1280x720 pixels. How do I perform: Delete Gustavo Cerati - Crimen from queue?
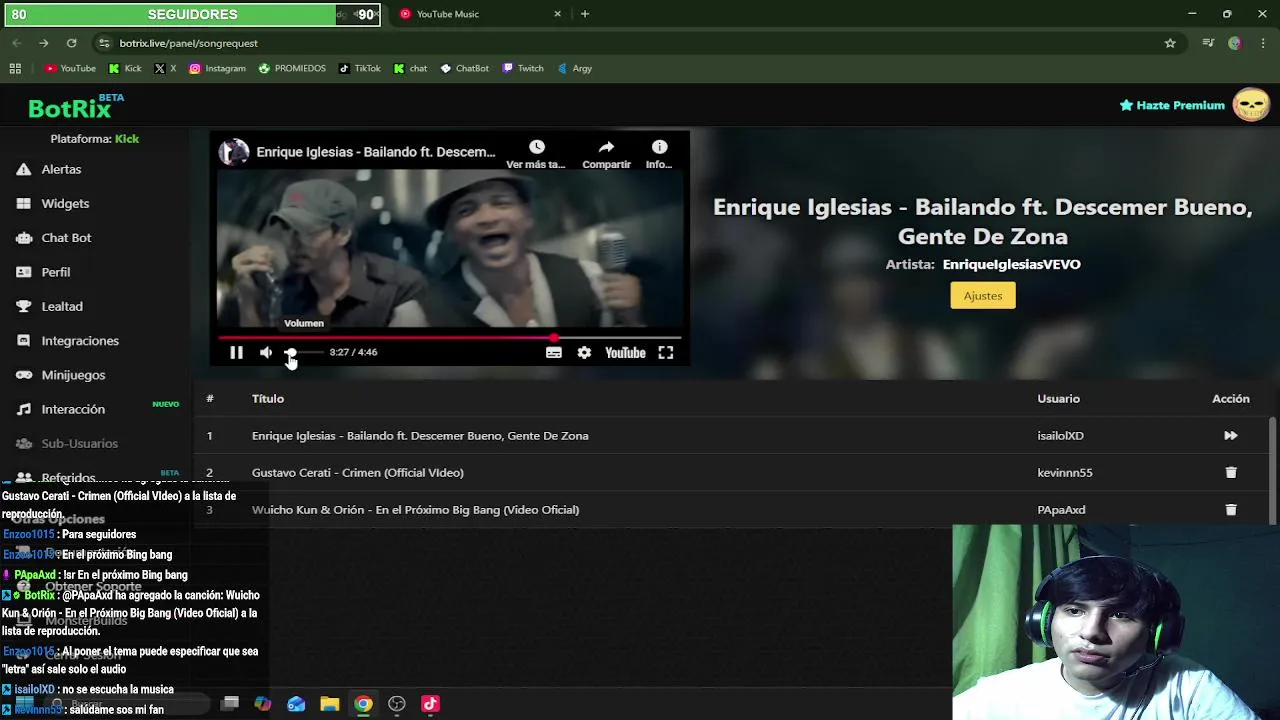[x=1231, y=472]
